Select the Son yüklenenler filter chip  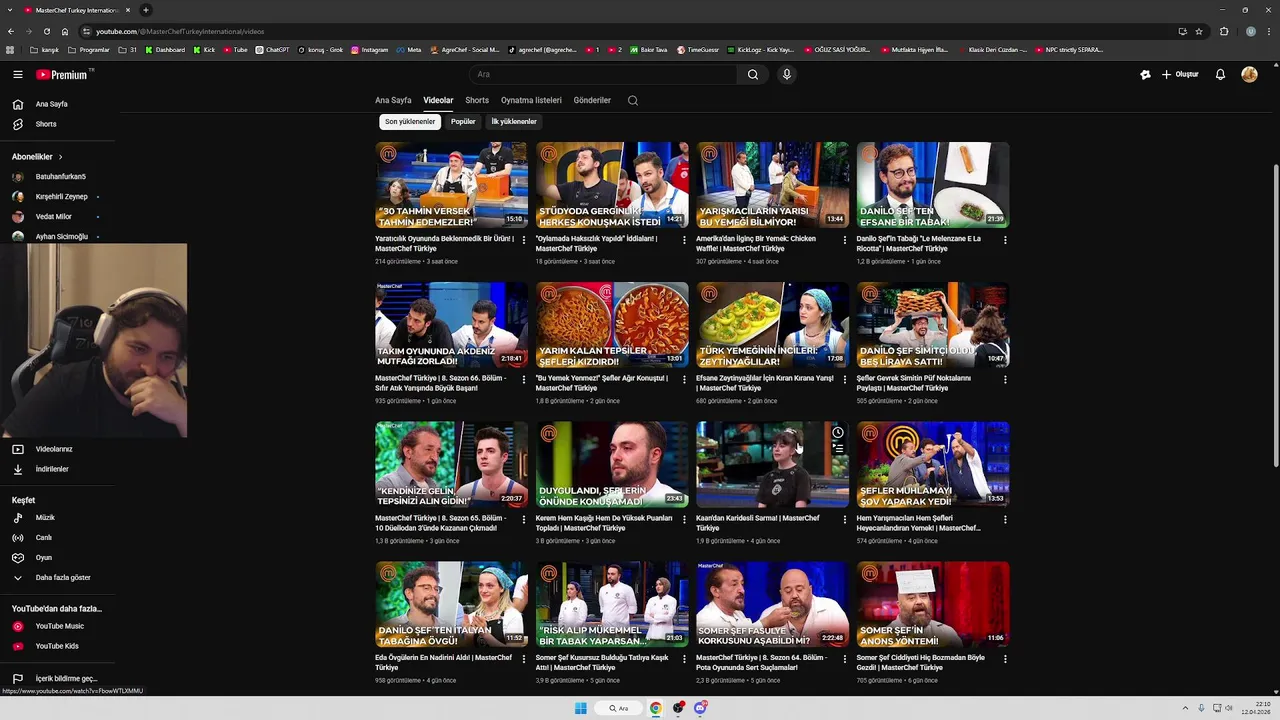coord(410,122)
